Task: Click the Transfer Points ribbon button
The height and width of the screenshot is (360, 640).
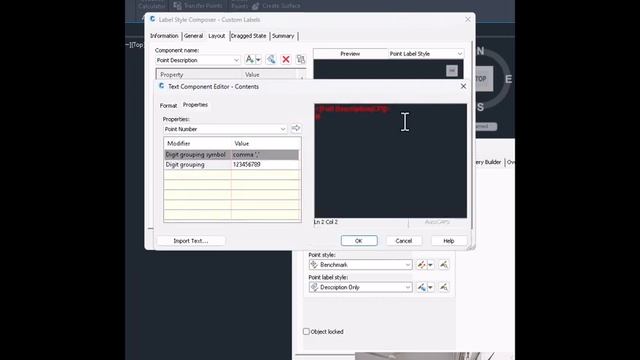Action: (198, 5)
